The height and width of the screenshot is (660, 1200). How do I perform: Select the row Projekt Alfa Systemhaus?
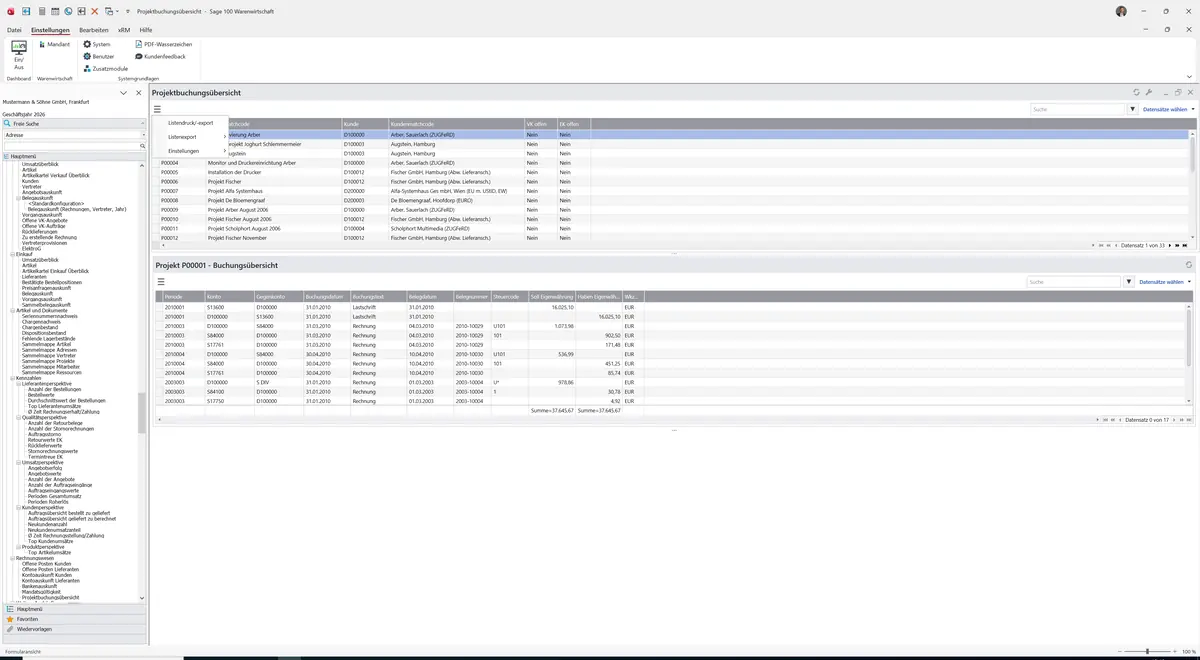[673, 191]
